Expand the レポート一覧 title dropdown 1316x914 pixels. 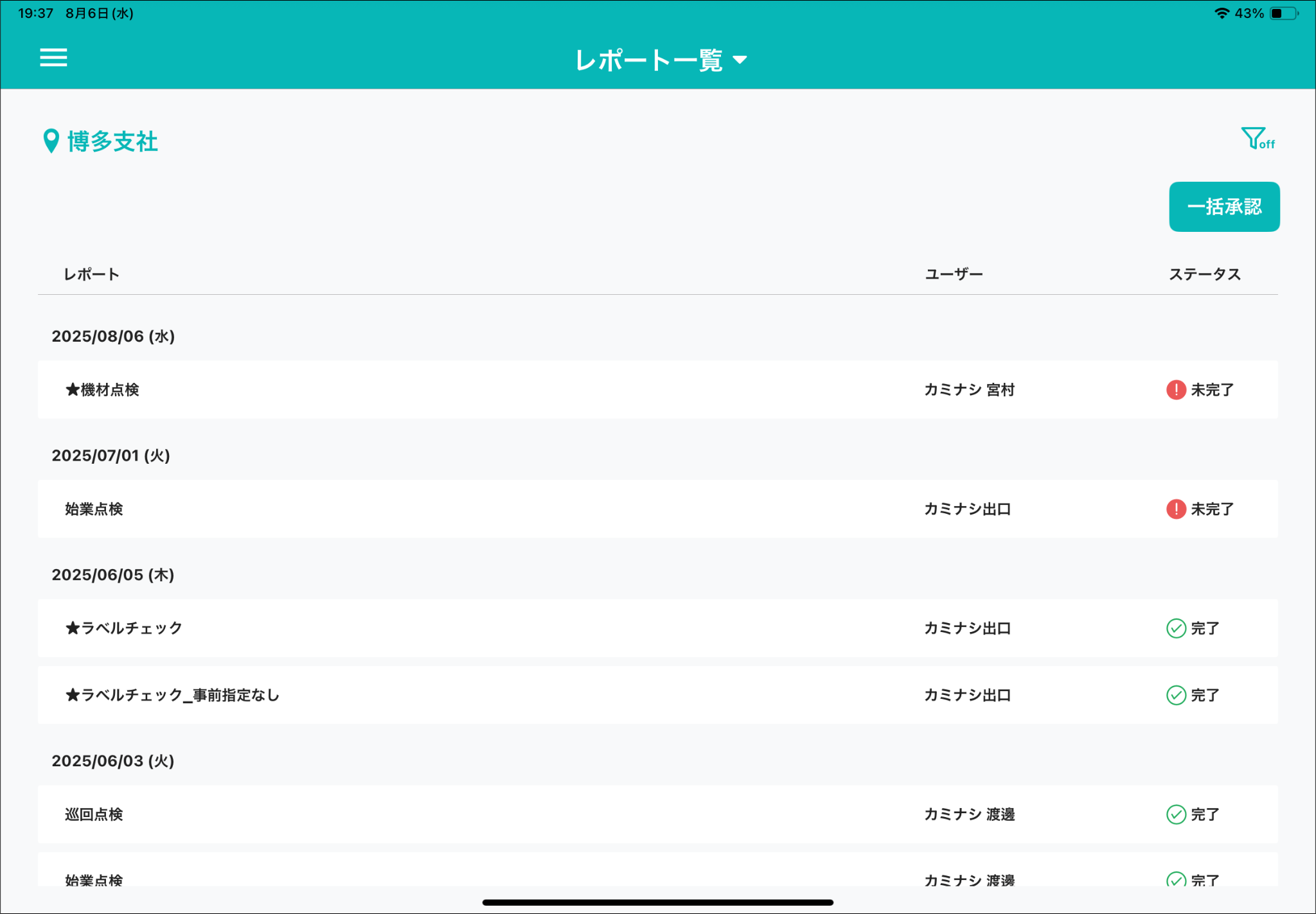pos(661,60)
